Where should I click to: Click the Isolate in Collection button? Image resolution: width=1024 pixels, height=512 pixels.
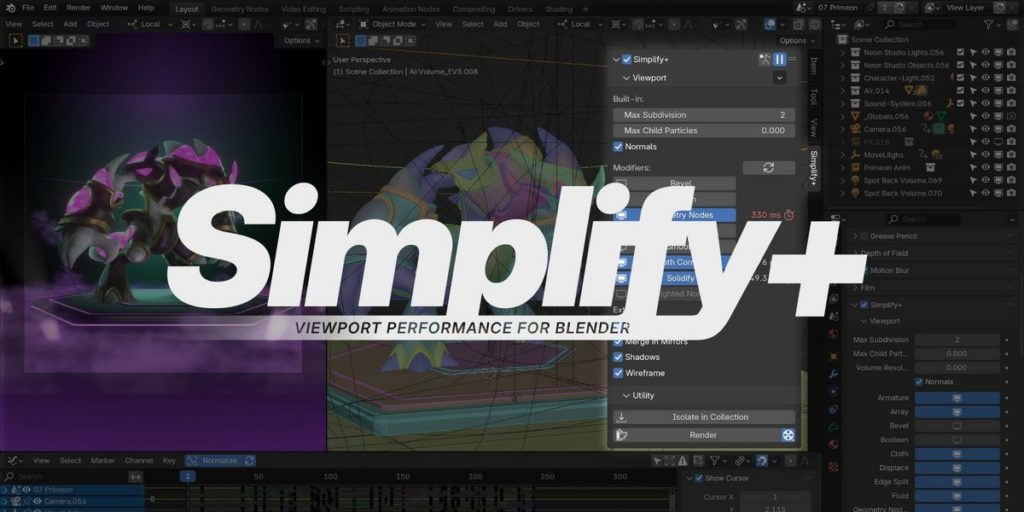point(703,417)
